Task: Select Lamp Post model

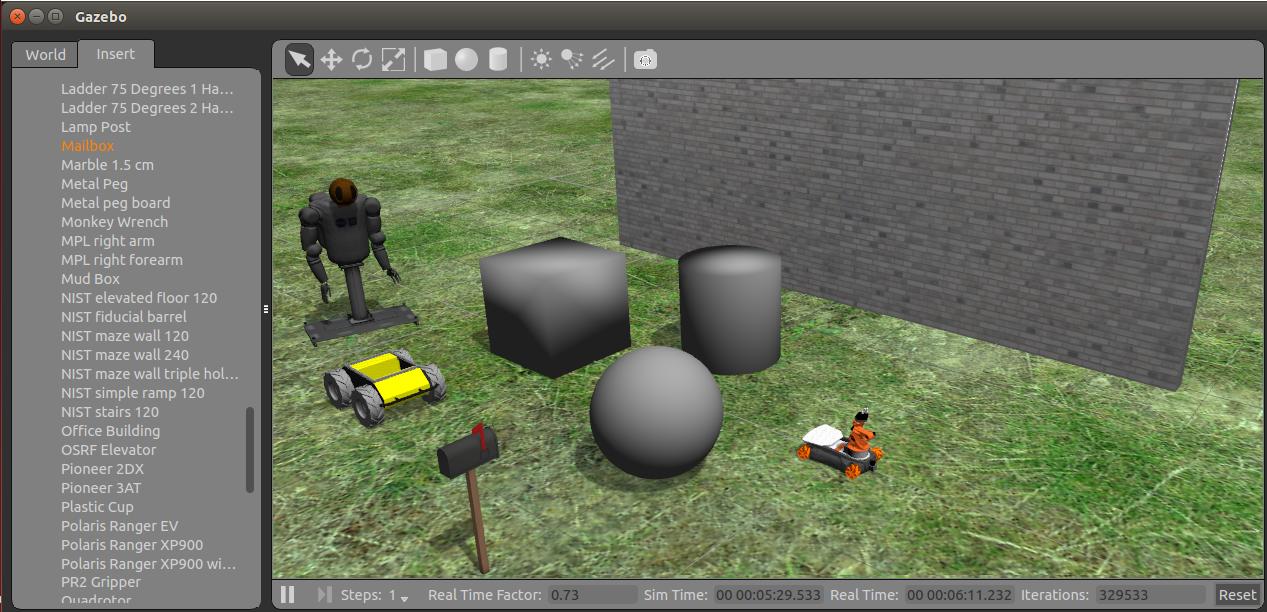Action: pyautogui.click(x=96, y=126)
